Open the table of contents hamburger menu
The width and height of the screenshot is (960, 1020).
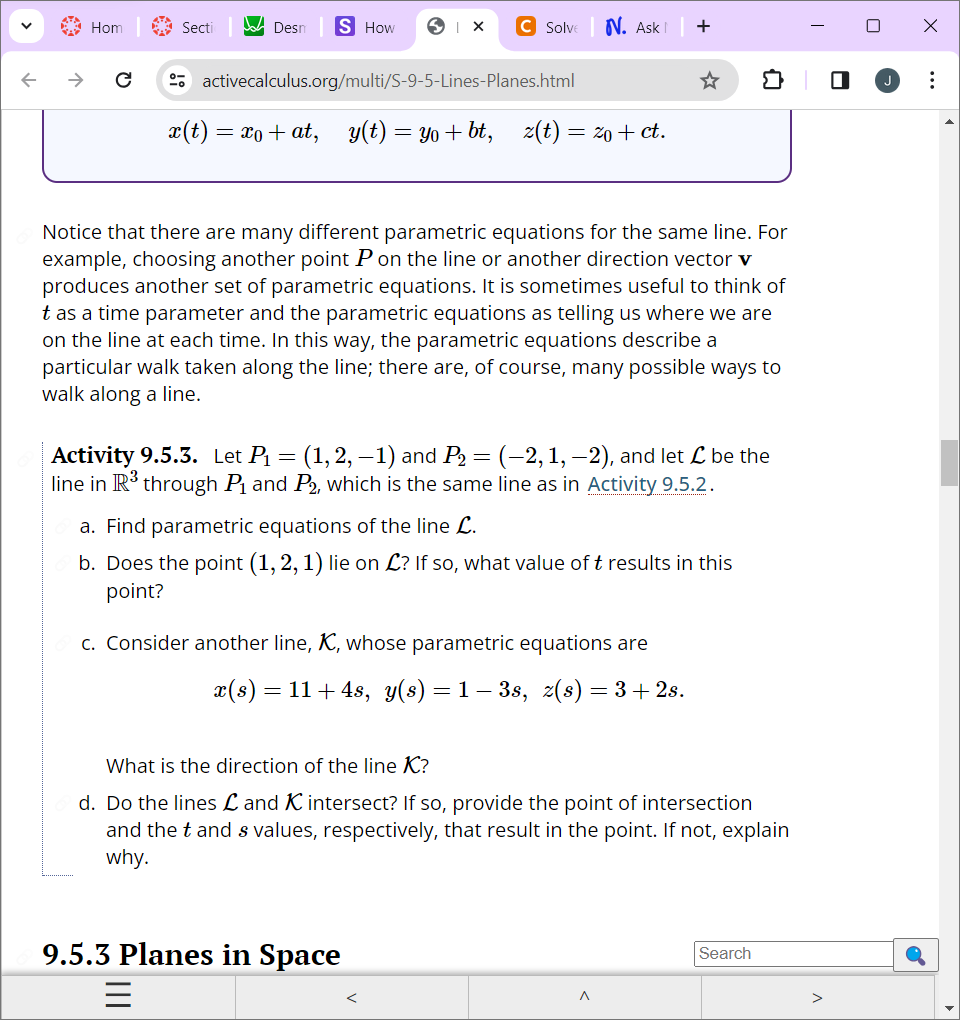tap(117, 995)
